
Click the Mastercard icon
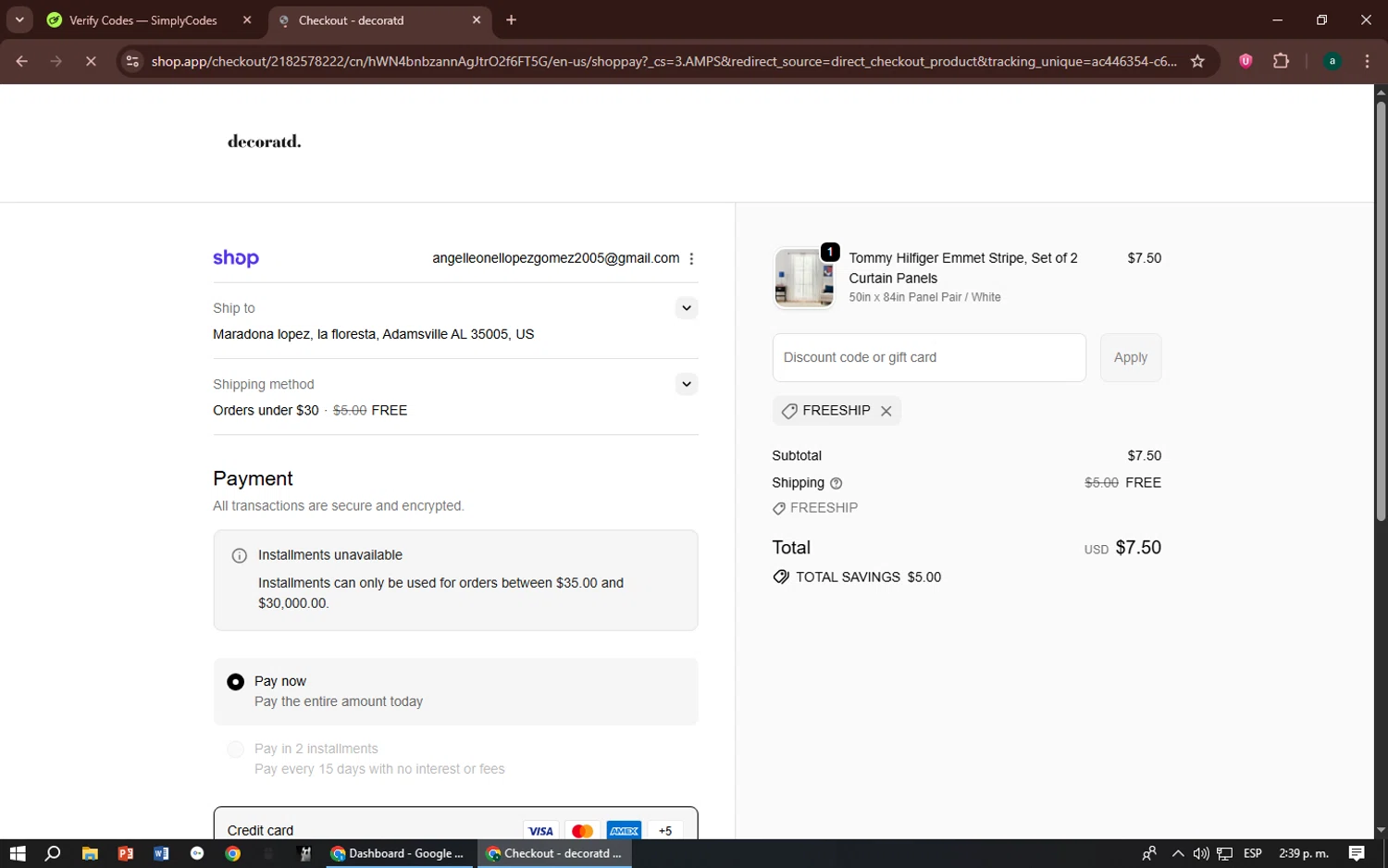point(582,831)
